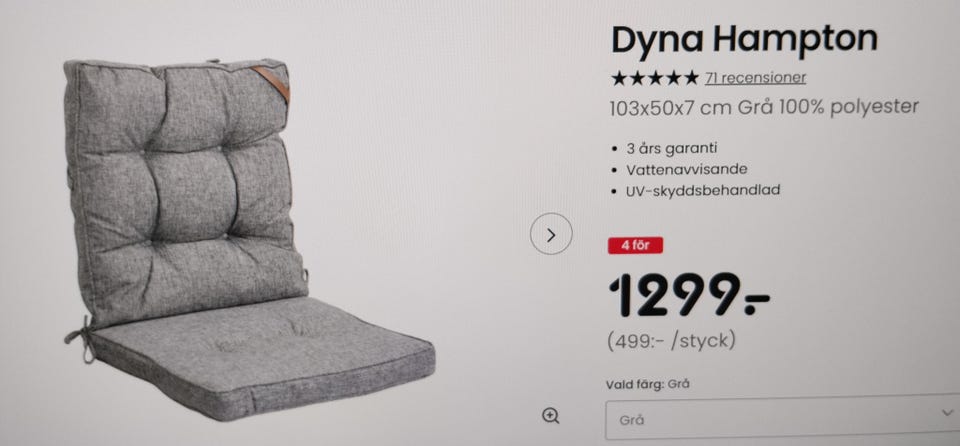This screenshot has height=446, width=960.
Task: Expand color options via dropdown chevron
Action: [x=947, y=414]
